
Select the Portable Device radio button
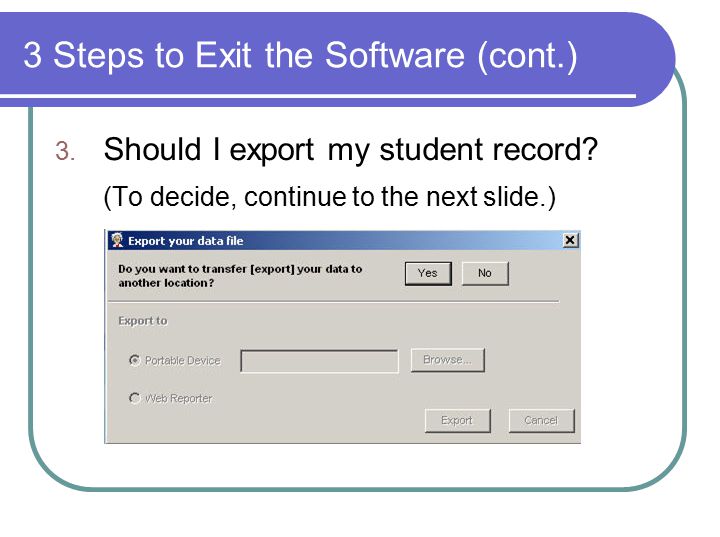(x=135, y=360)
